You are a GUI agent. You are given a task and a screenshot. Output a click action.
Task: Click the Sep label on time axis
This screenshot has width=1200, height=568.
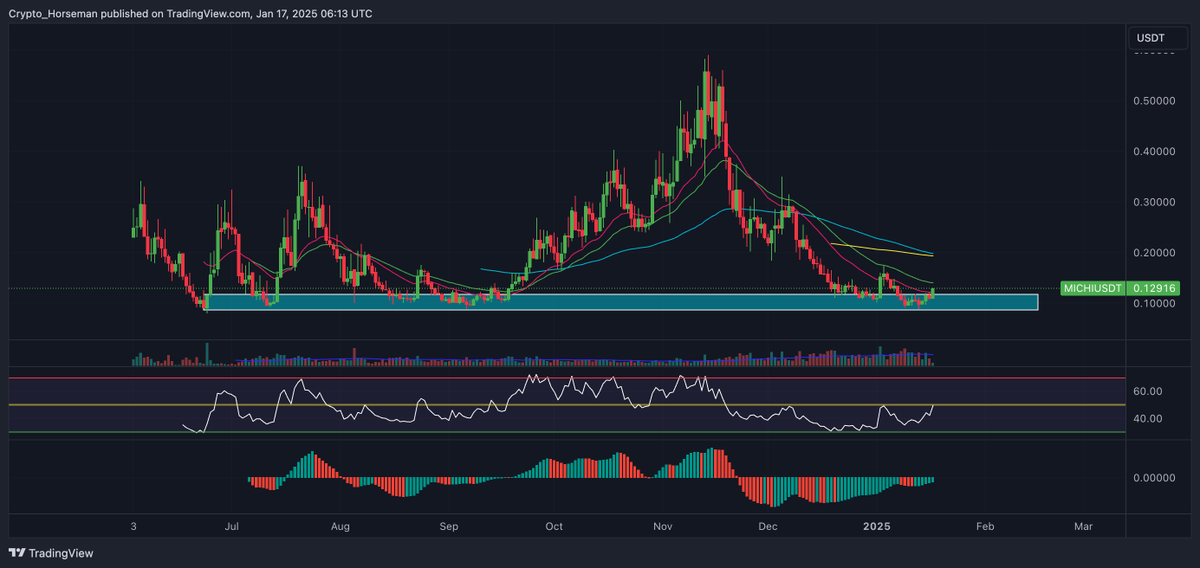pos(449,525)
